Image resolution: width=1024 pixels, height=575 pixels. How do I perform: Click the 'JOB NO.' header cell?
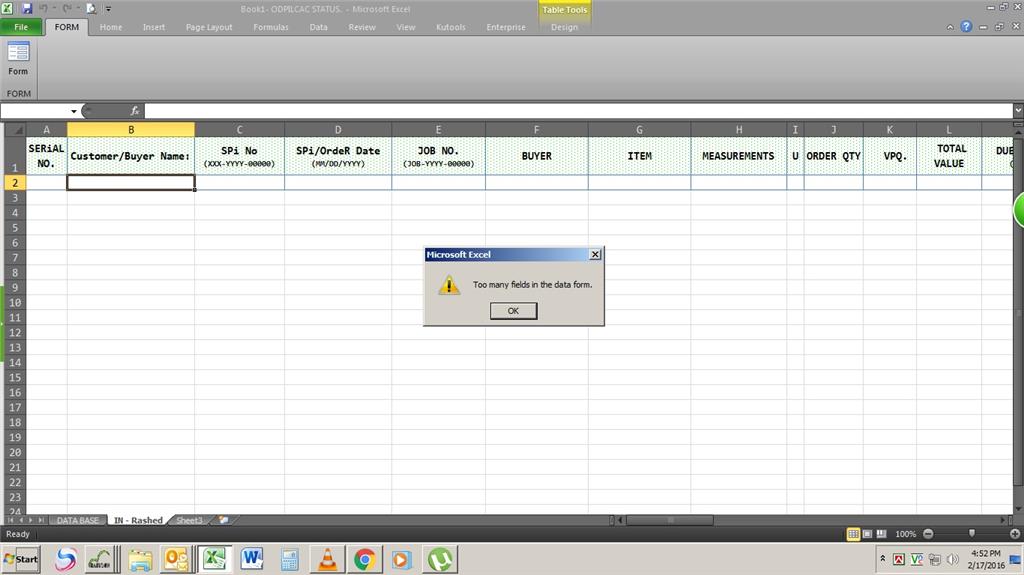coord(438,156)
